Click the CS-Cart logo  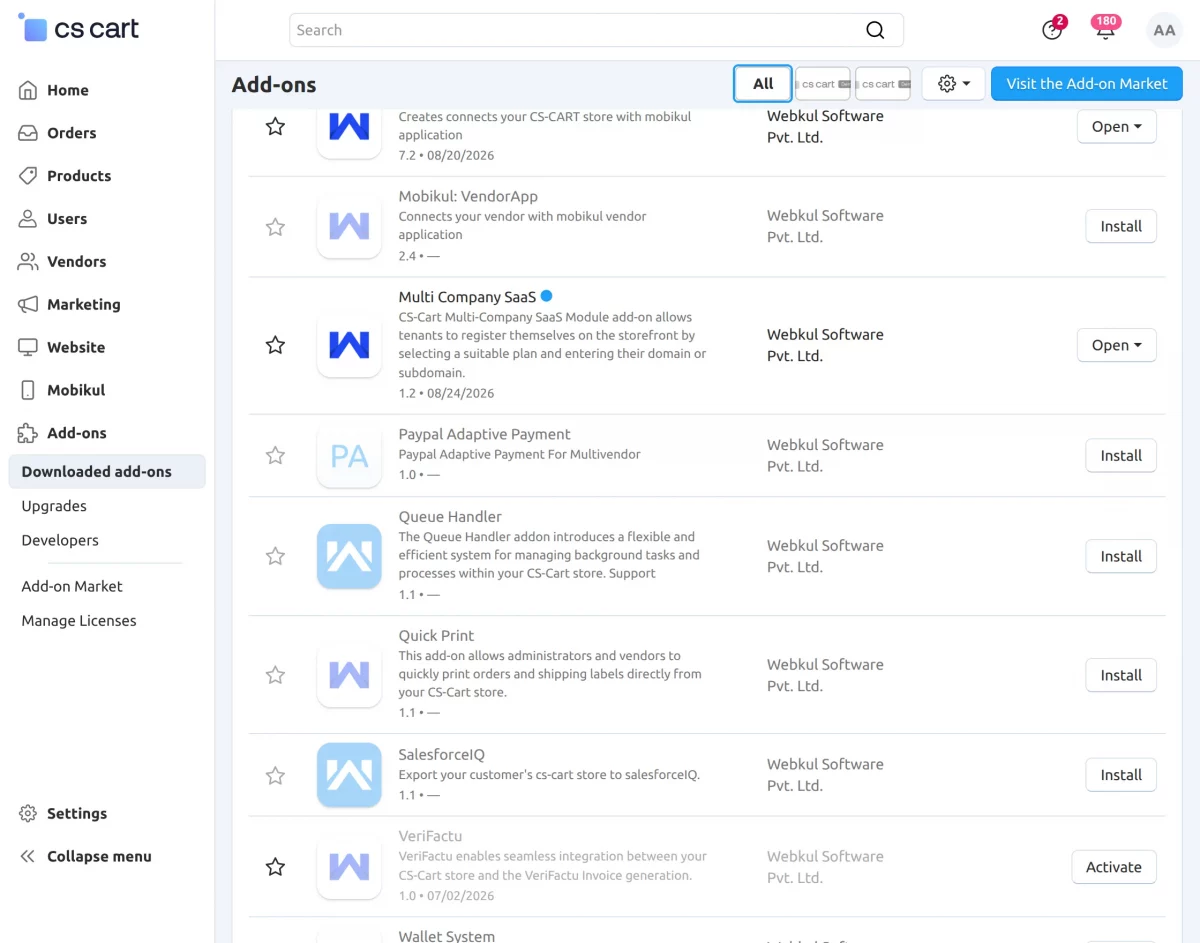coord(79,29)
